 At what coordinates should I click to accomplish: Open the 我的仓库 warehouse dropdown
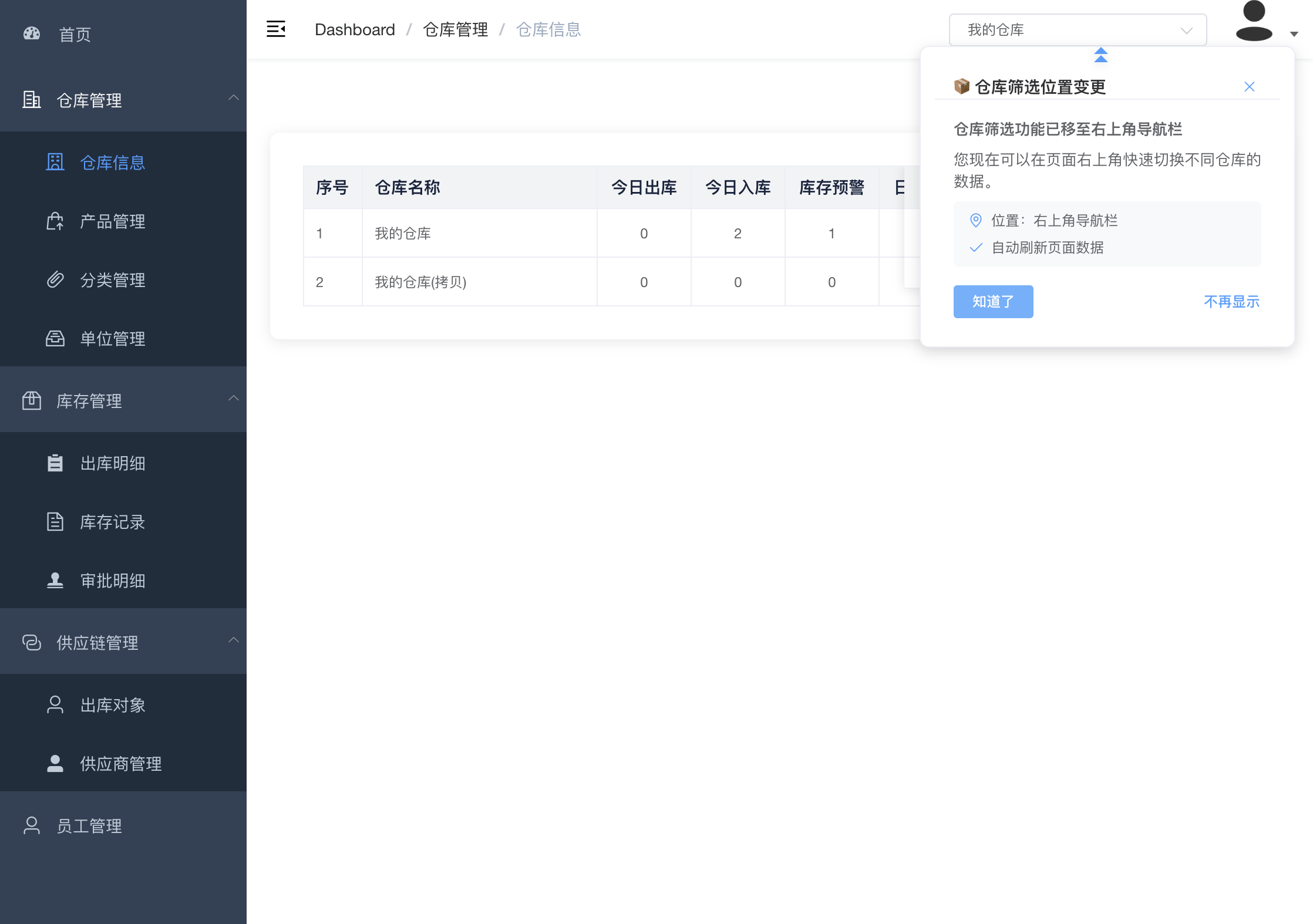(x=1078, y=30)
